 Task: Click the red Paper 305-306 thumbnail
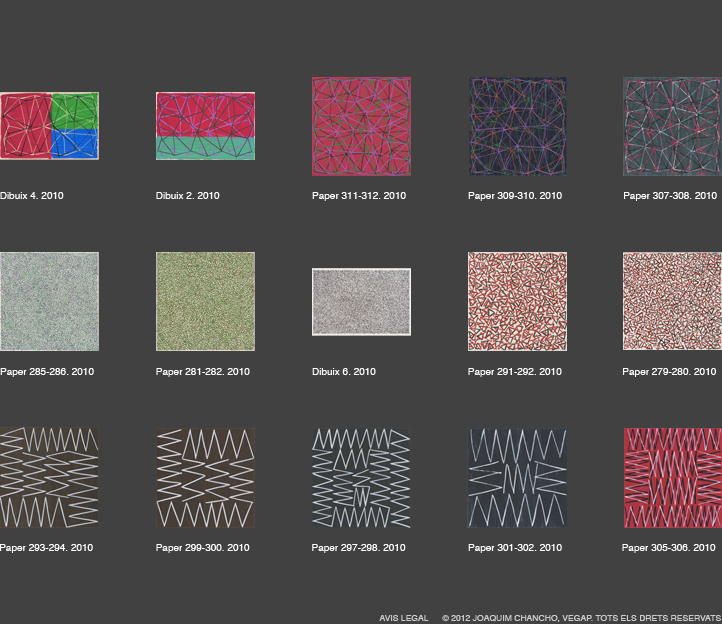point(671,478)
